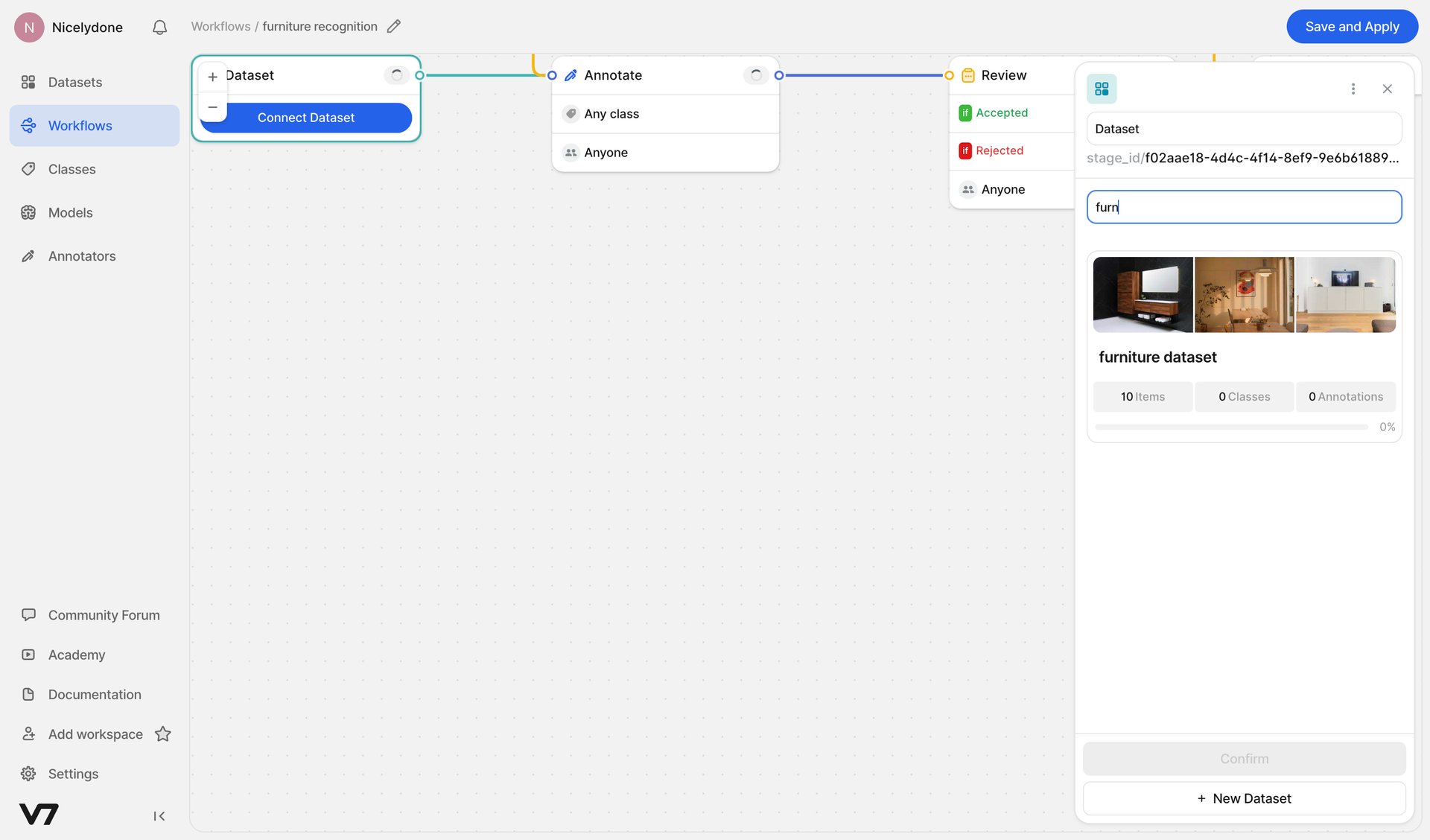Viewport: 1430px width, 840px height.
Task: Open the Models section in sidebar
Action: click(x=70, y=212)
